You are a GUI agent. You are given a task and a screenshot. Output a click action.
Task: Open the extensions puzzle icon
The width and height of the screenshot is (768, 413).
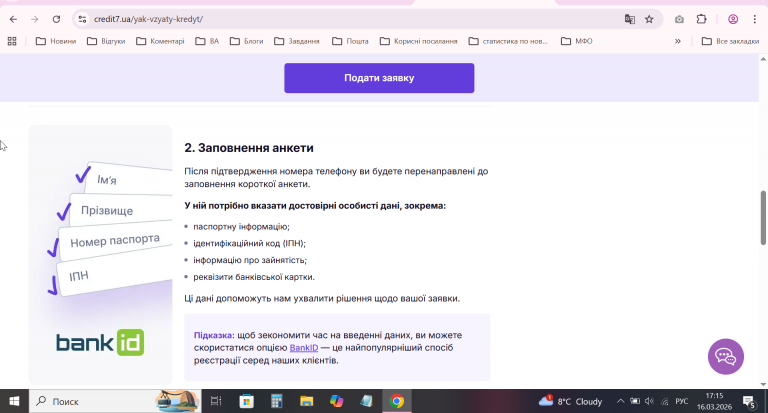(x=701, y=19)
